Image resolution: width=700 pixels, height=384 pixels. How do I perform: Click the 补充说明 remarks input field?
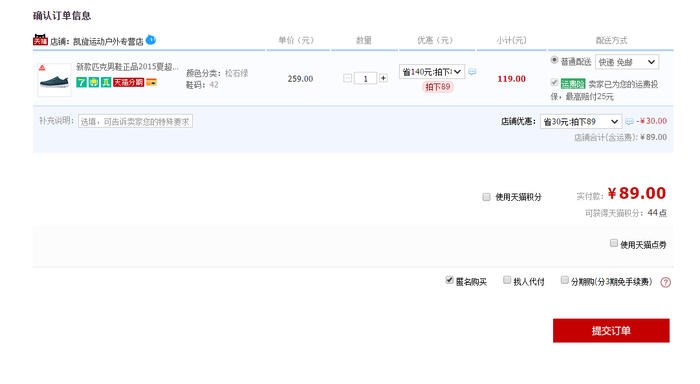[135, 121]
